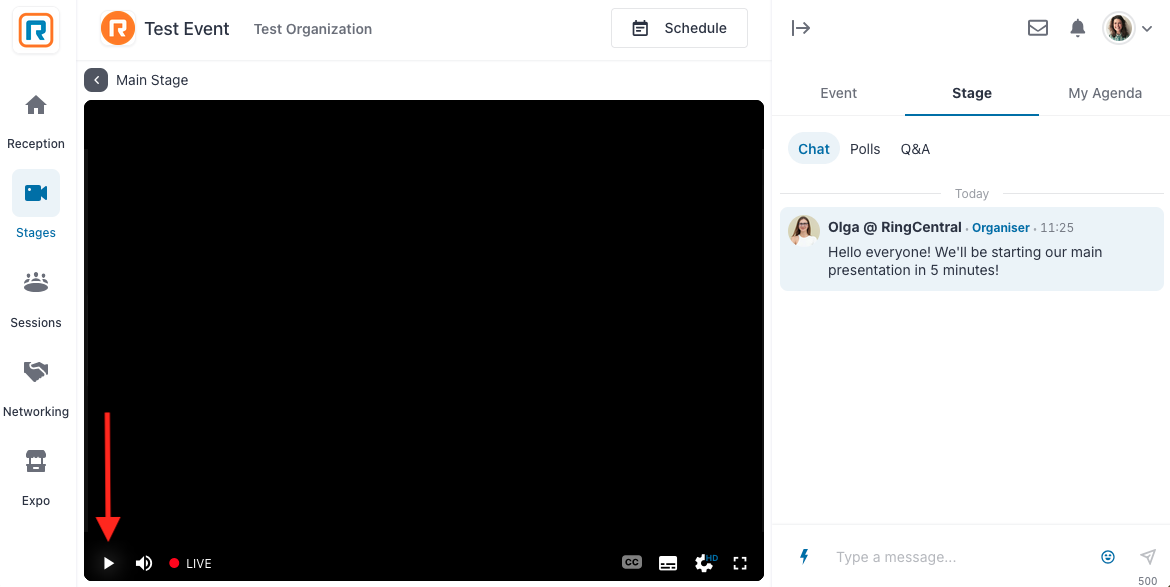Go back from Main Stage

pos(96,80)
